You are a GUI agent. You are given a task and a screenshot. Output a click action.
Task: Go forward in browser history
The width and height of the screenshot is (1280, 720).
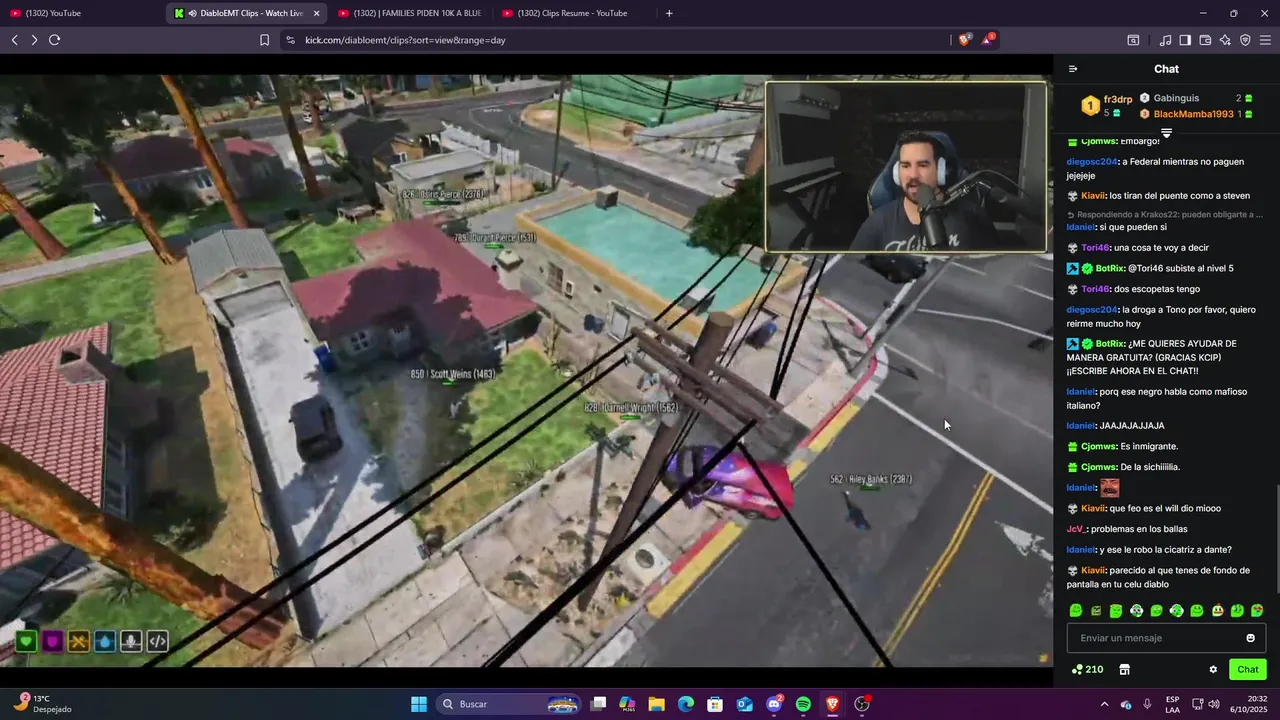click(x=34, y=40)
